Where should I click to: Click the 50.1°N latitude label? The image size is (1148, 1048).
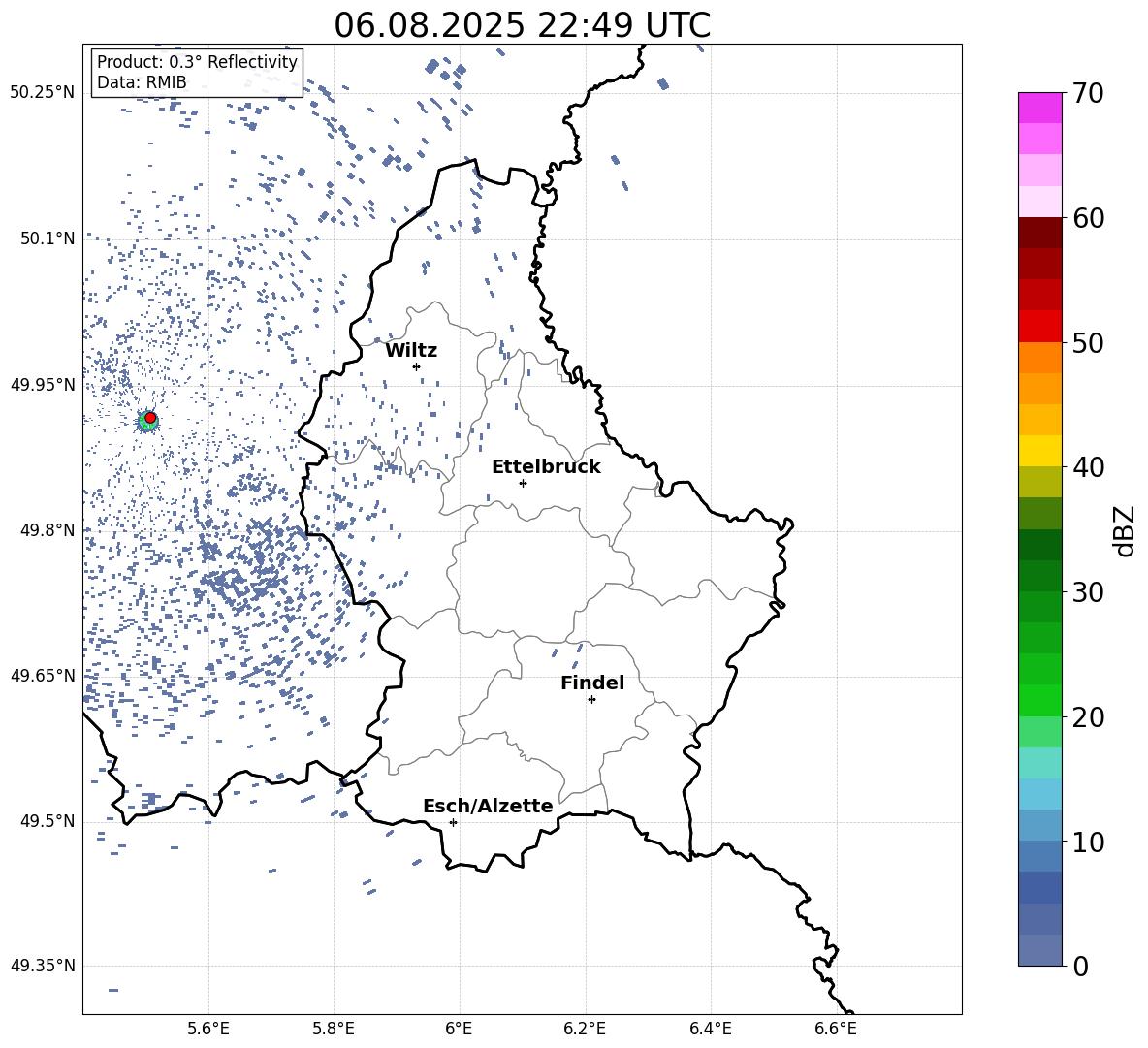point(48,238)
